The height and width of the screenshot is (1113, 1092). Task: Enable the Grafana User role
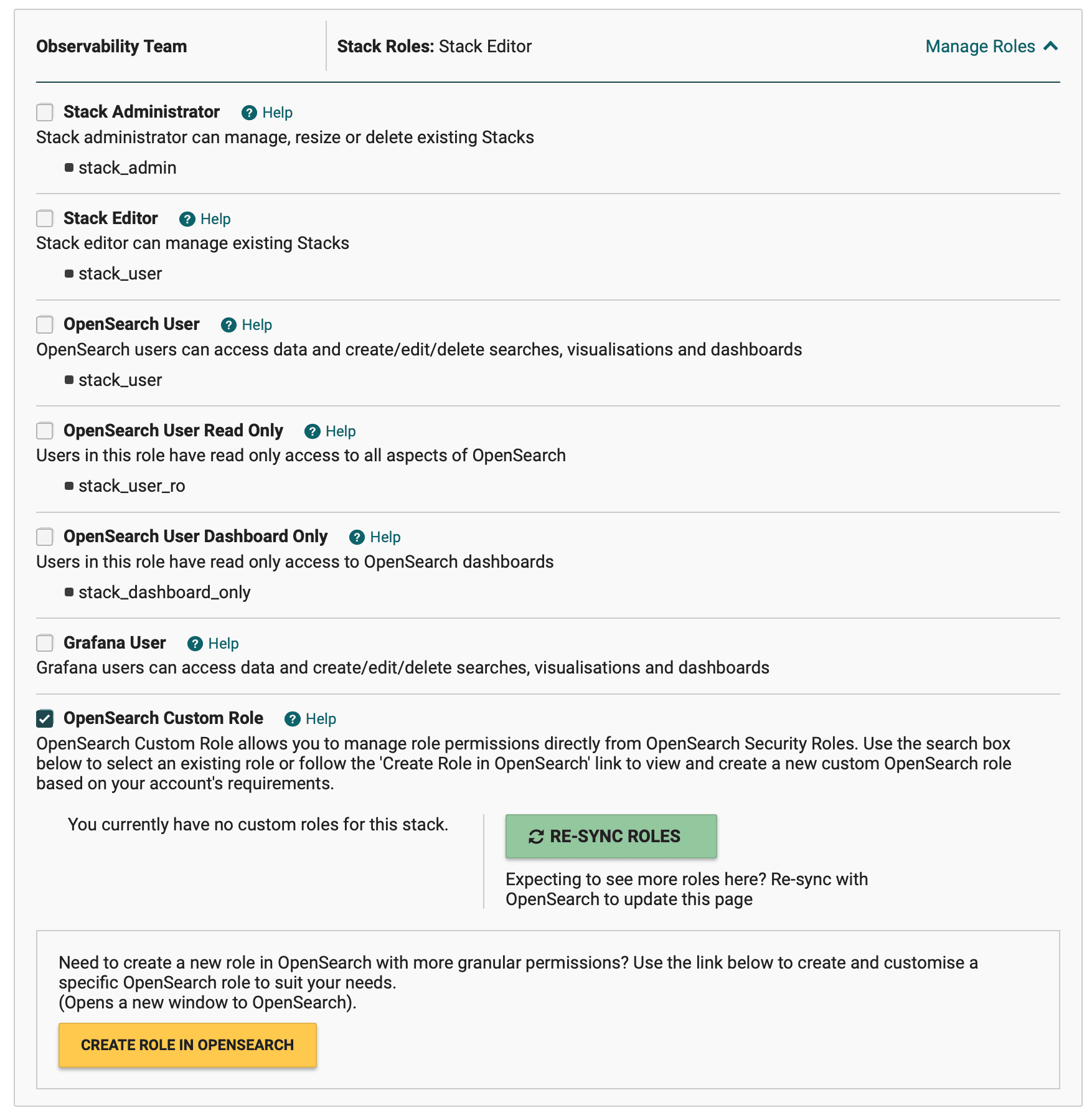tap(44, 644)
